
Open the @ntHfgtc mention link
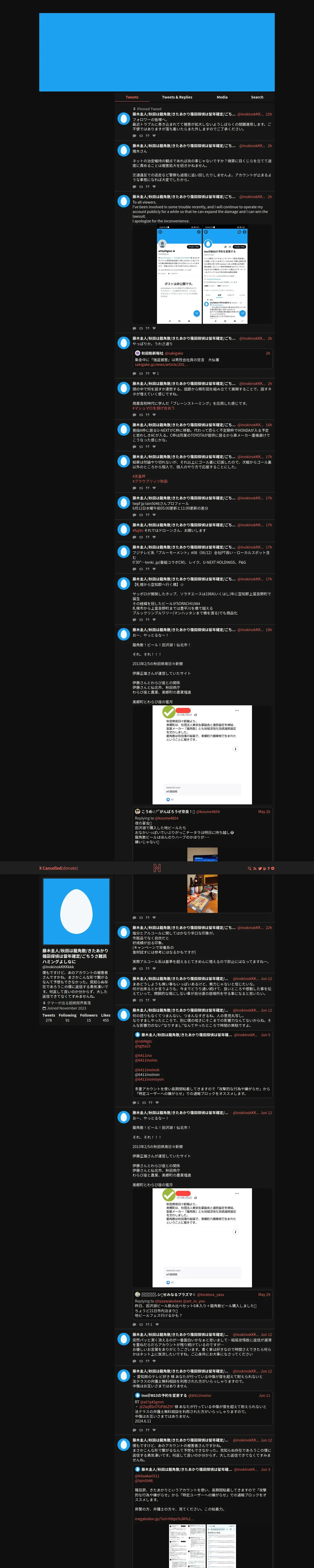pyautogui.click(x=143, y=1041)
